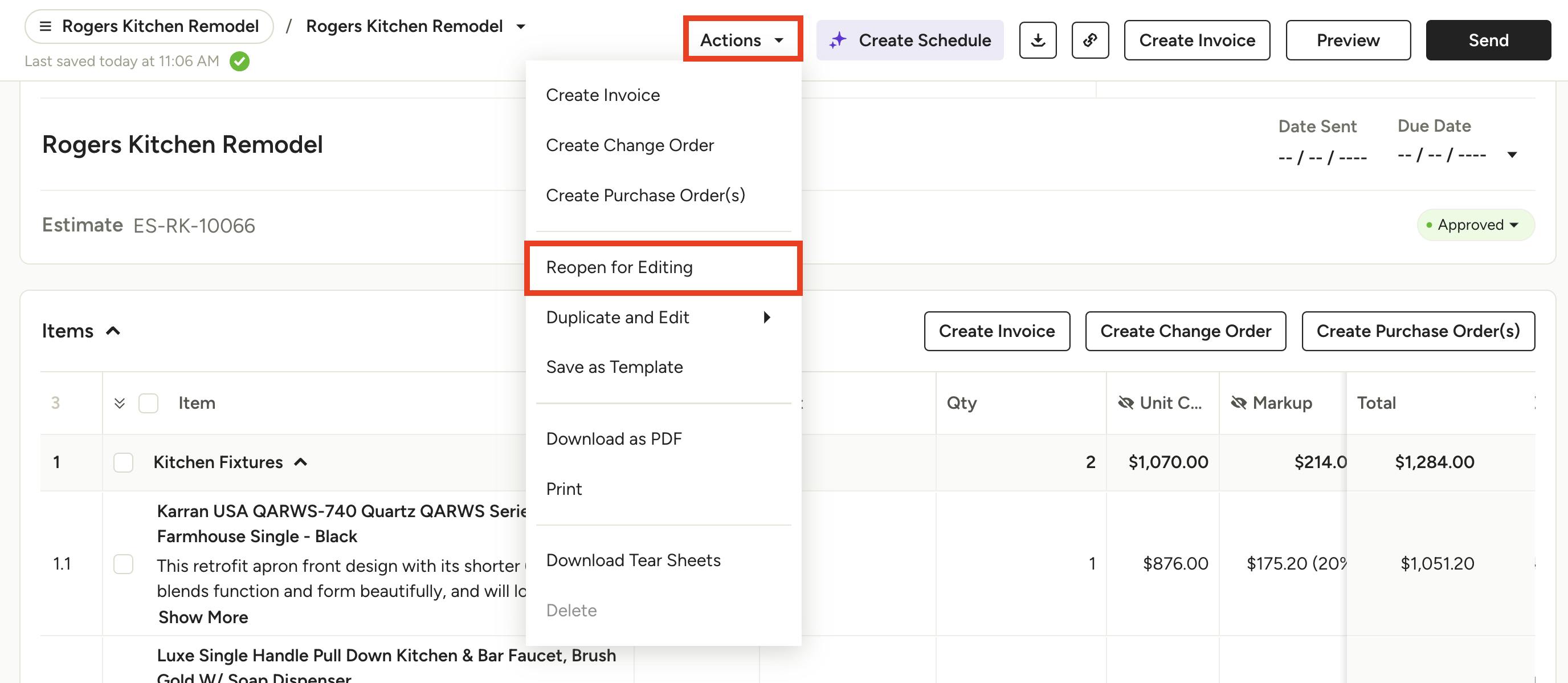
Task: Click the download icon button in toolbar
Action: (x=1038, y=40)
